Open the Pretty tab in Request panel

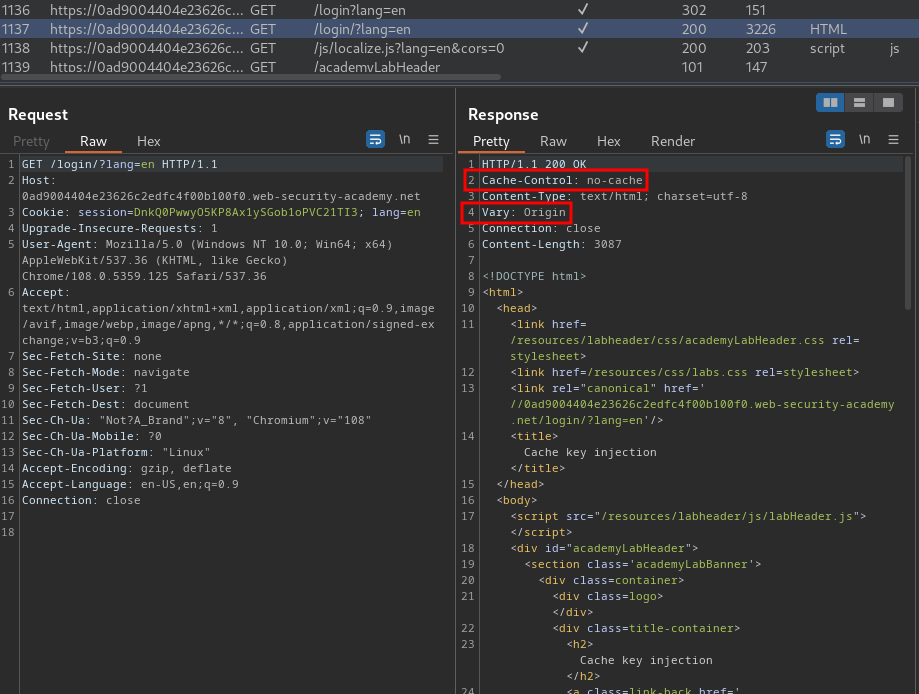31,141
